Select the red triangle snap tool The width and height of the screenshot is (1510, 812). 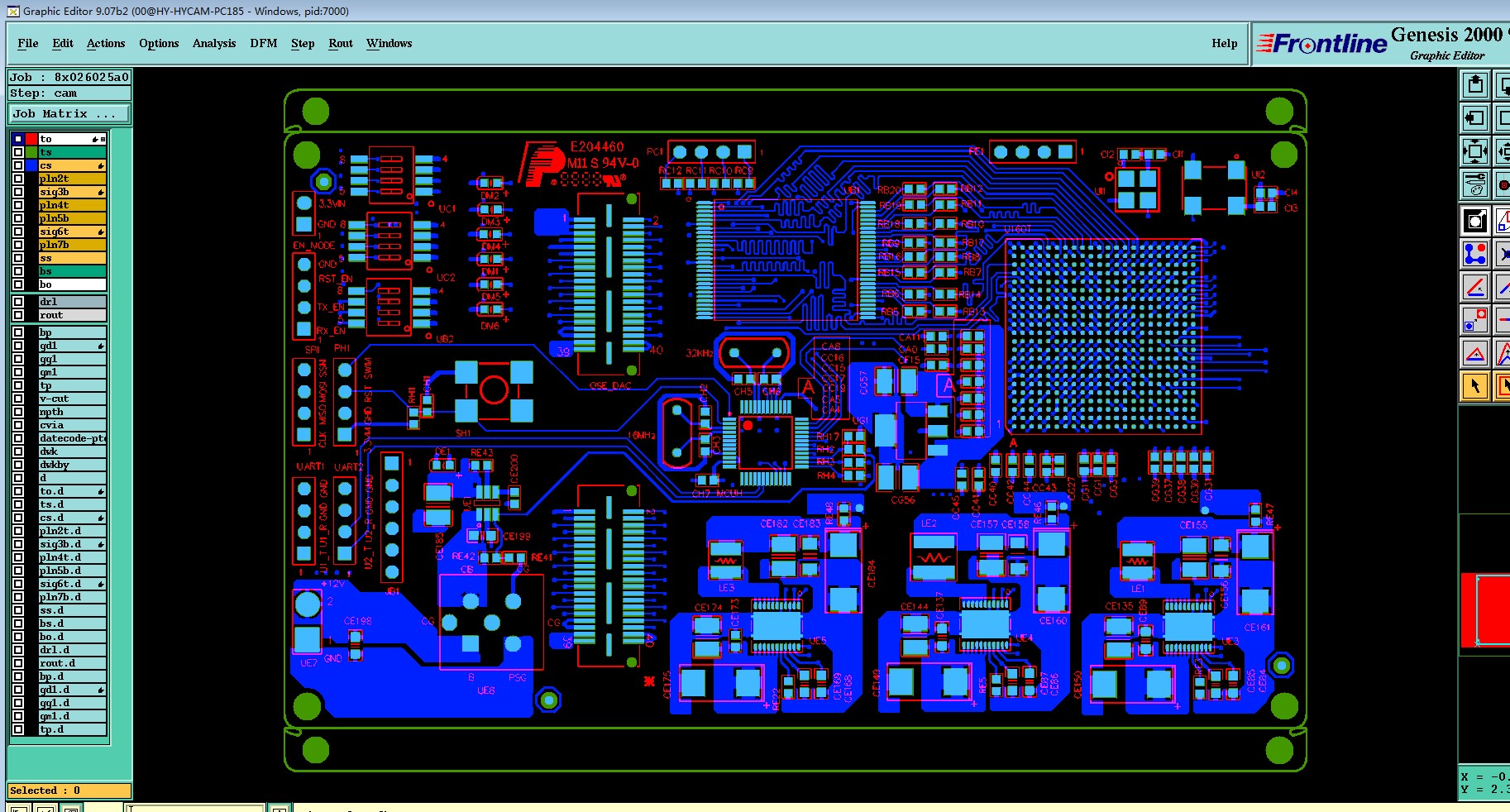tap(1475, 353)
